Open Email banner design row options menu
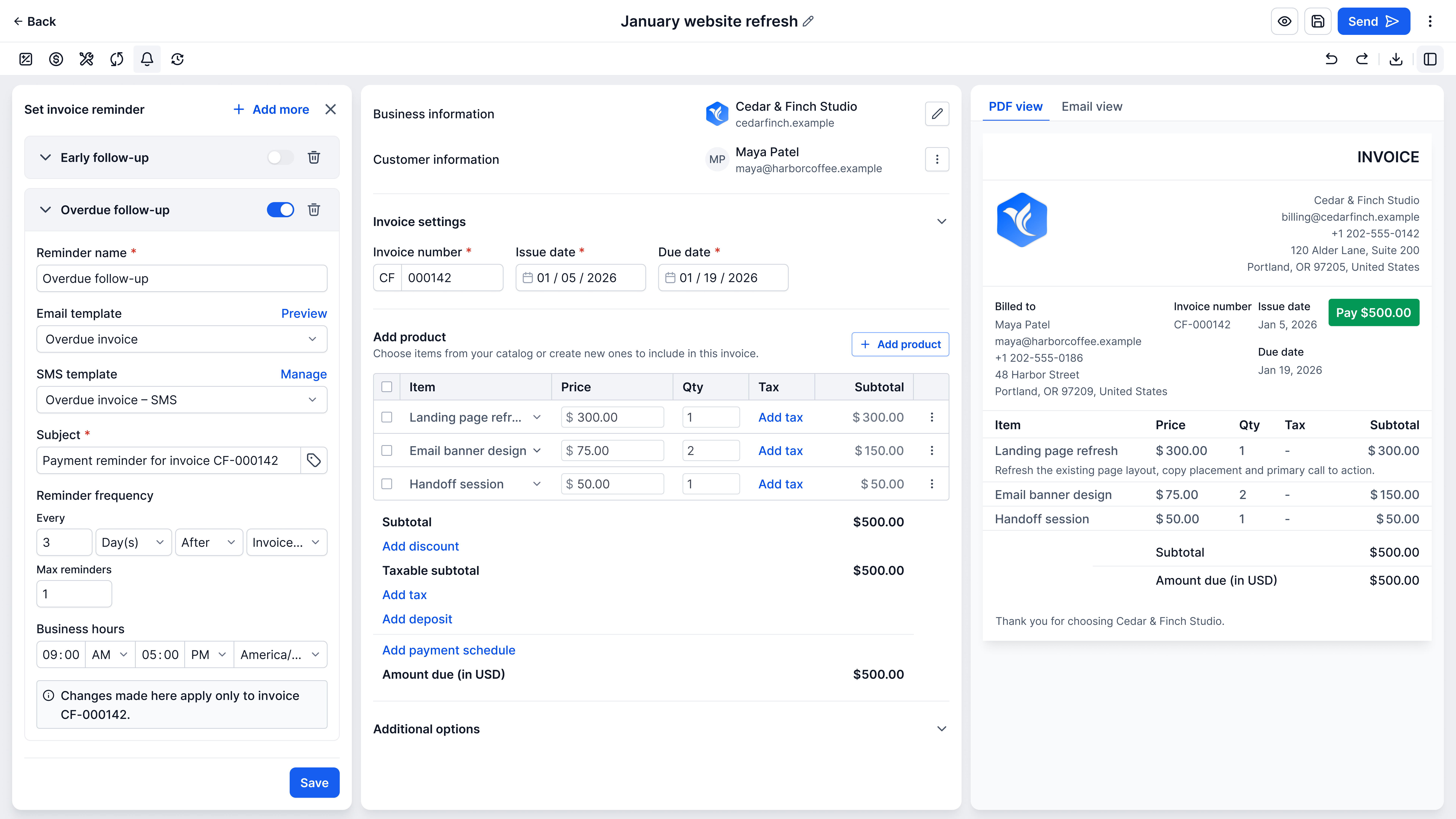The height and width of the screenshot is (819, 1456). click(932, 450)
